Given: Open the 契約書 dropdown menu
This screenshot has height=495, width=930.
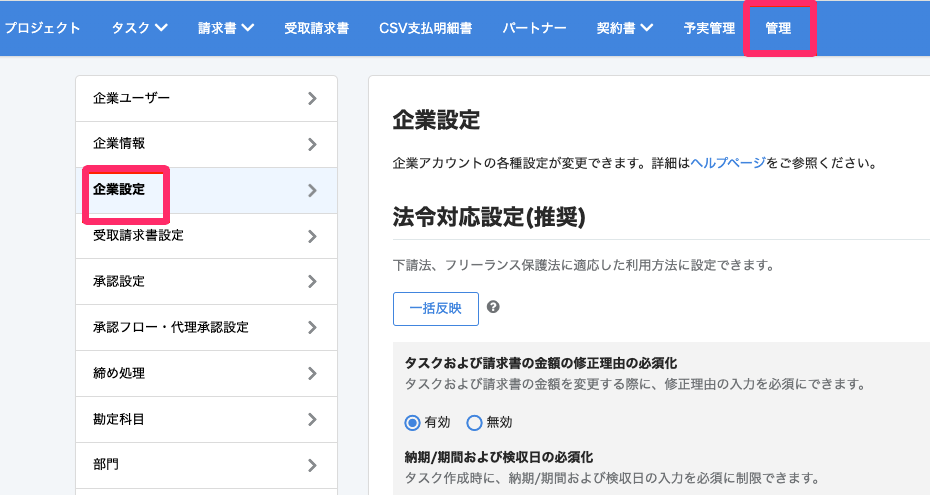Looking at the screenshot, I should coord(625,28).
